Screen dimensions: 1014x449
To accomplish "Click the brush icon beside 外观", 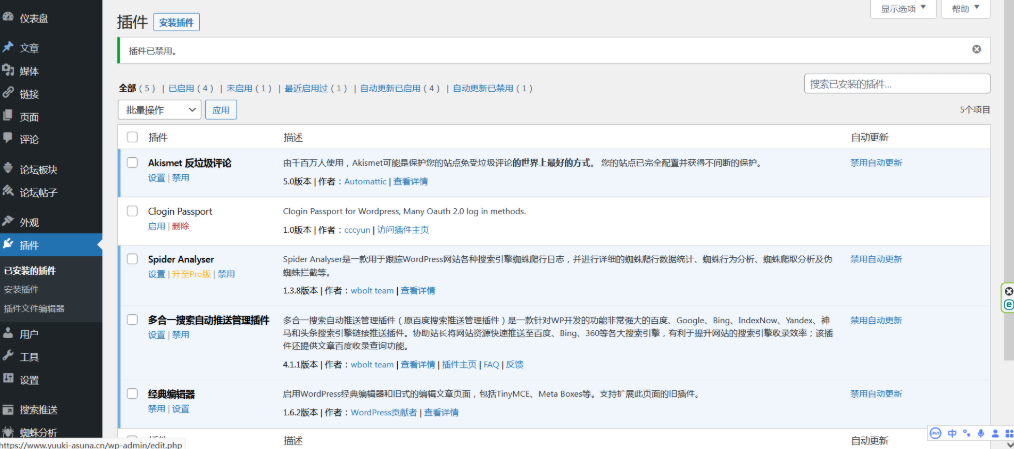I will click(8, 222).
